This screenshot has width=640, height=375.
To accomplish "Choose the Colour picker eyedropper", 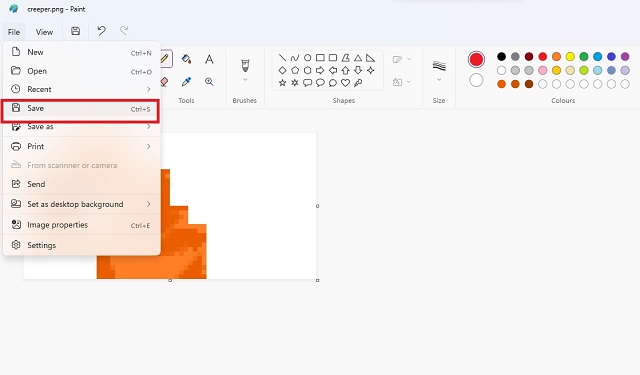I will 187,82.
